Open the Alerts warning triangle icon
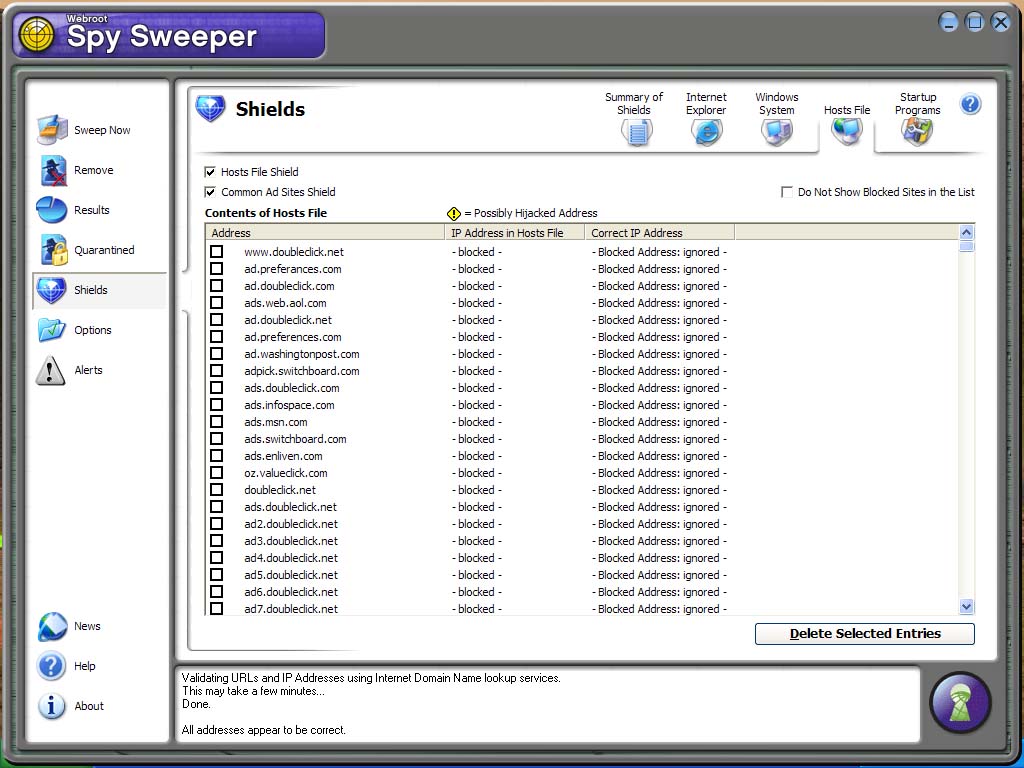The height and width of the screenshot is (768, 1024). coord(50,370)
